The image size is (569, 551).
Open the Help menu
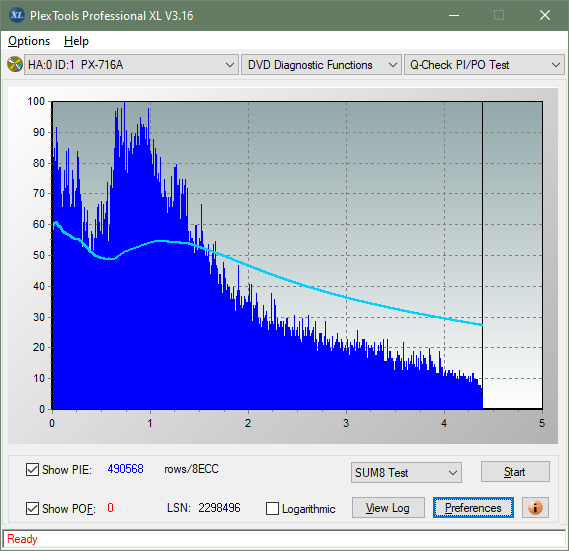click(x=76, y=41)
